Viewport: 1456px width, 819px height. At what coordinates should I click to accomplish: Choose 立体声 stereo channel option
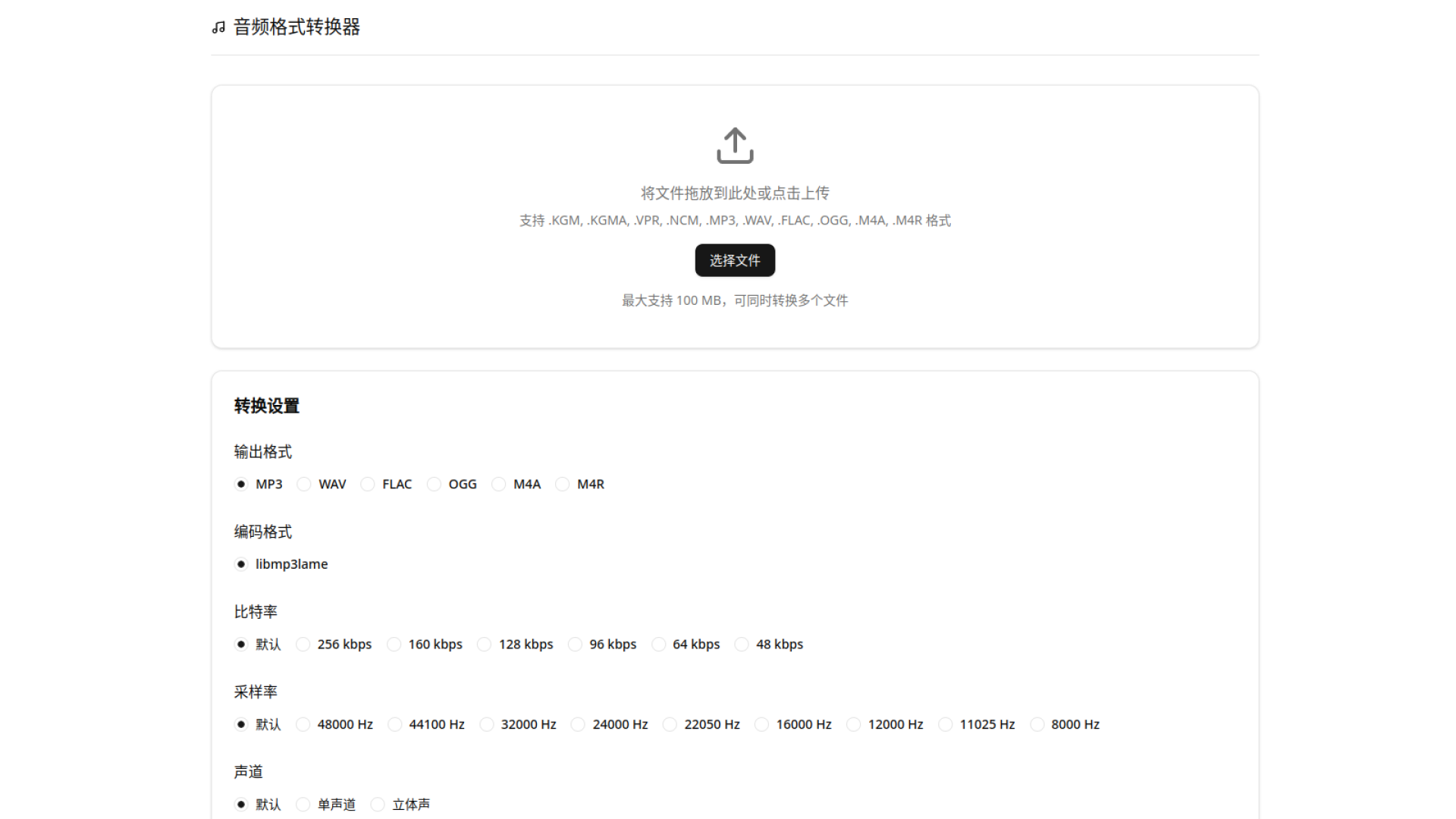coord(378,805)
